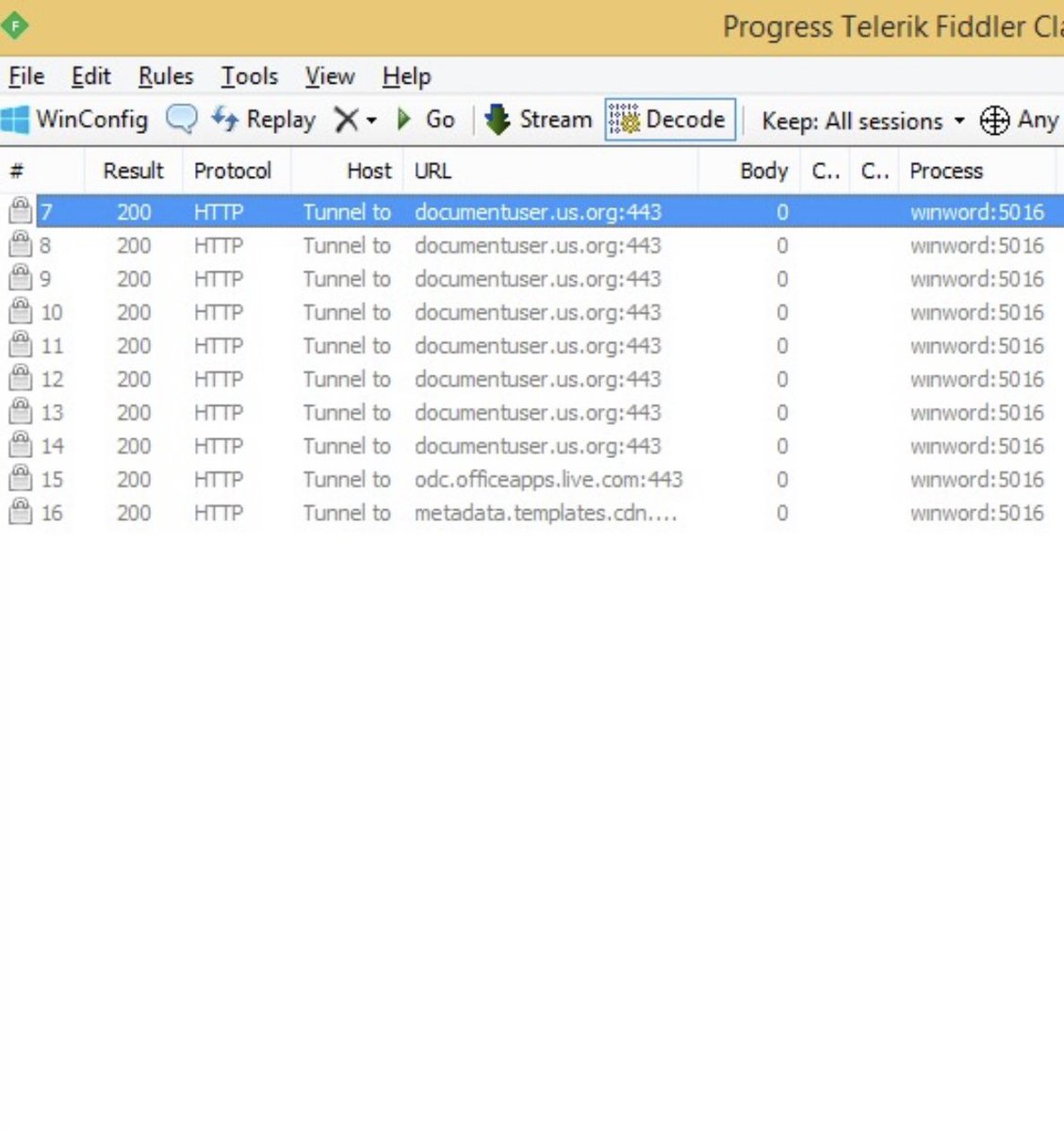The height and width of the screenshot is (1131, 1064).
Task: Click the lock icon of session 7
Action: (19, 211)
